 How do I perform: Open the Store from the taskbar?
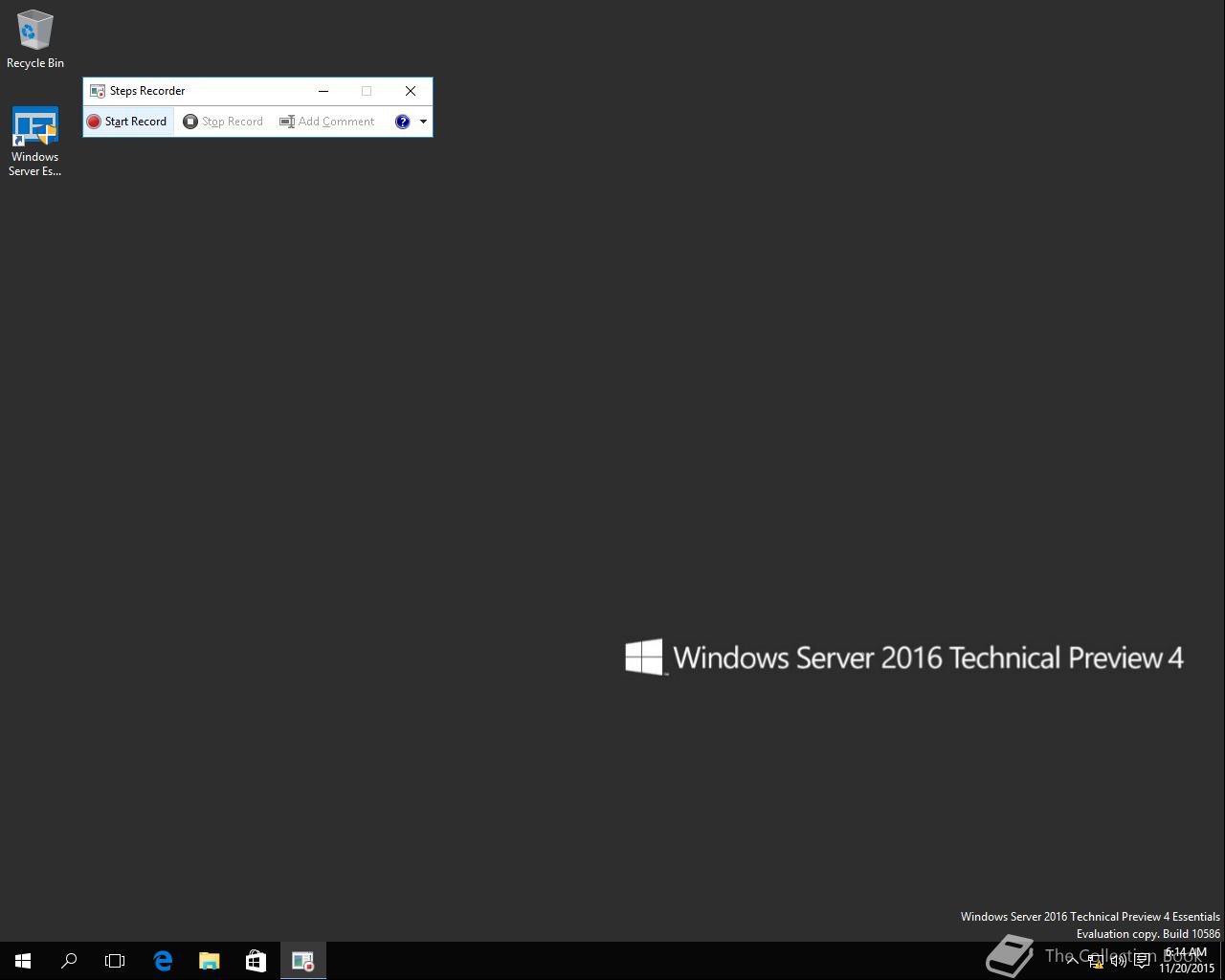coord(256,961)
